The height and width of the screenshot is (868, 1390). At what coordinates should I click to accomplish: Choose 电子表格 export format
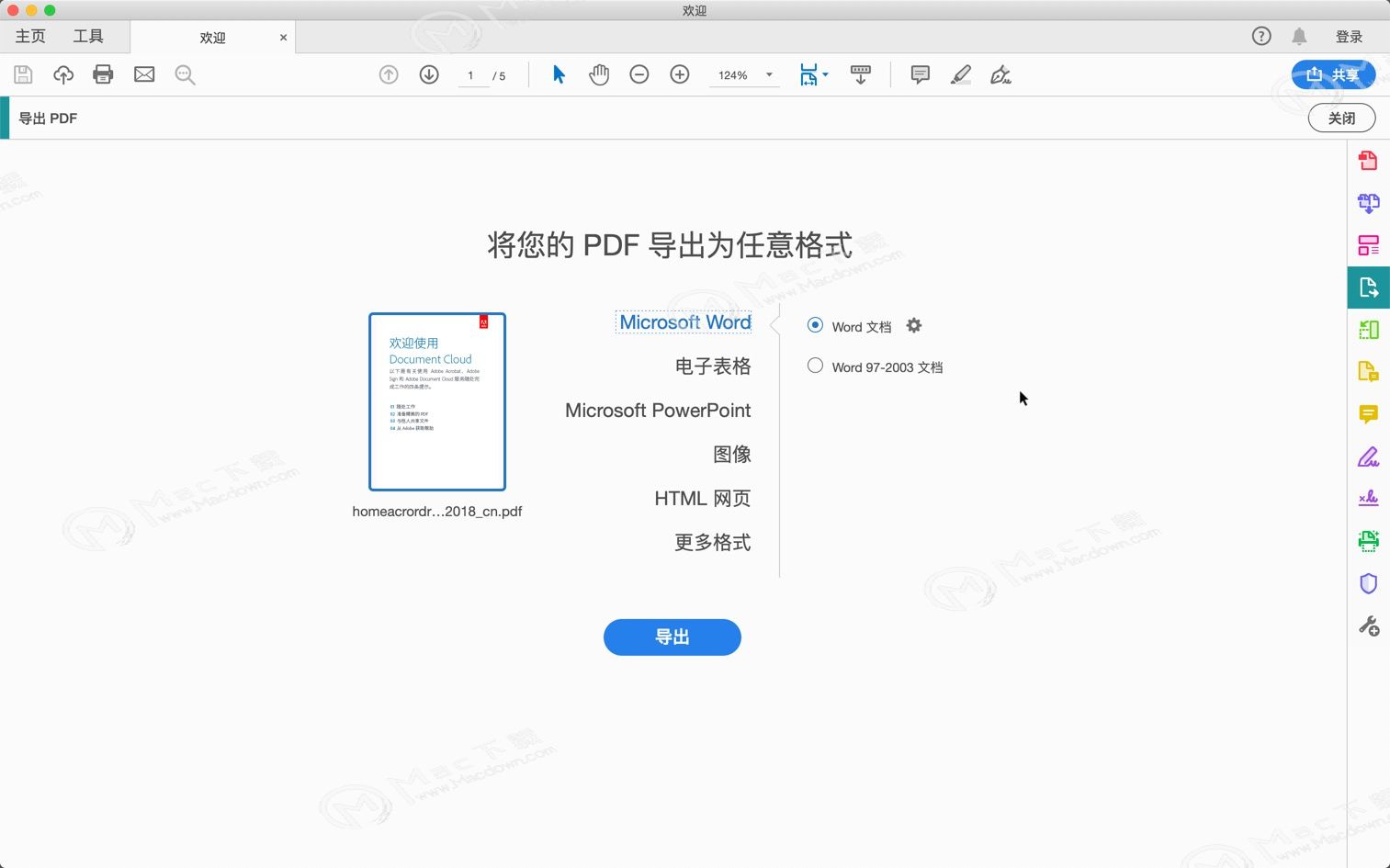point(713,366)
